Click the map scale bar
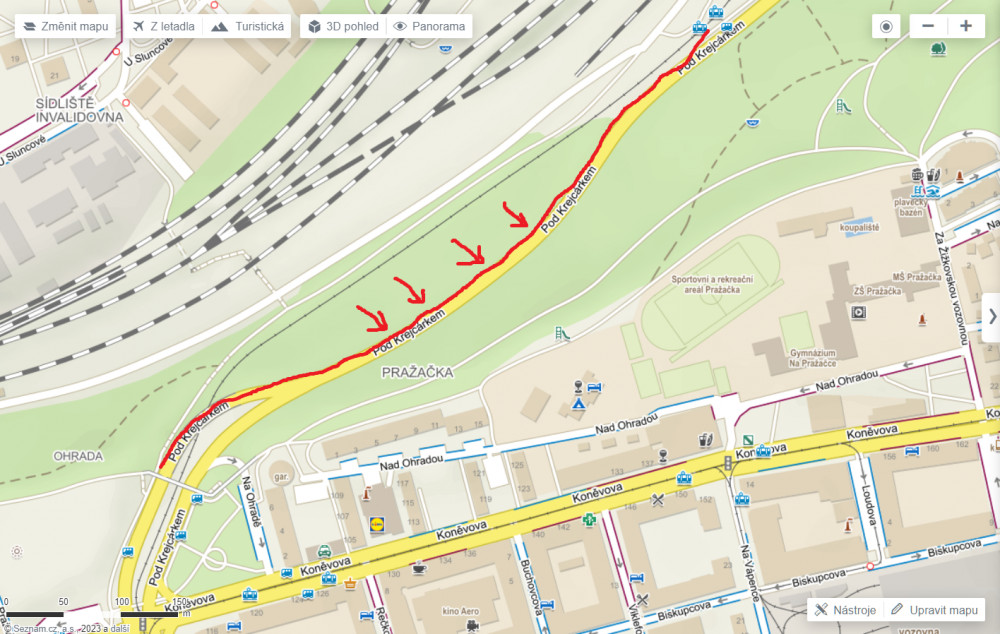 coord(92,614)
